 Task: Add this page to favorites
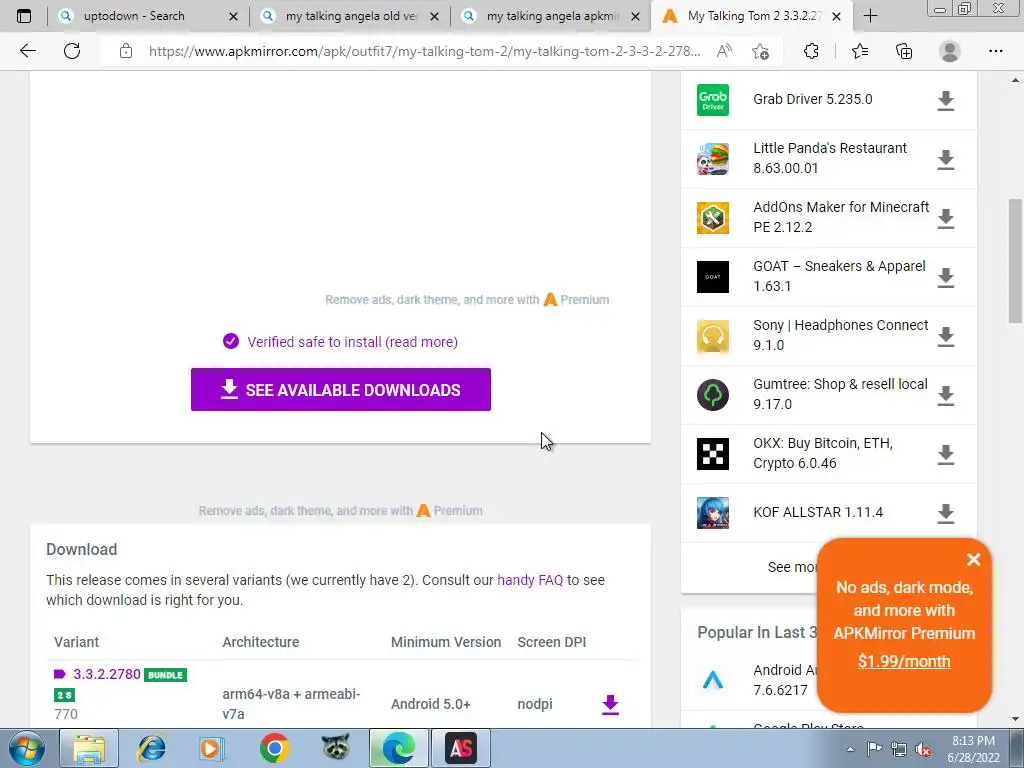tap(760, 51)
